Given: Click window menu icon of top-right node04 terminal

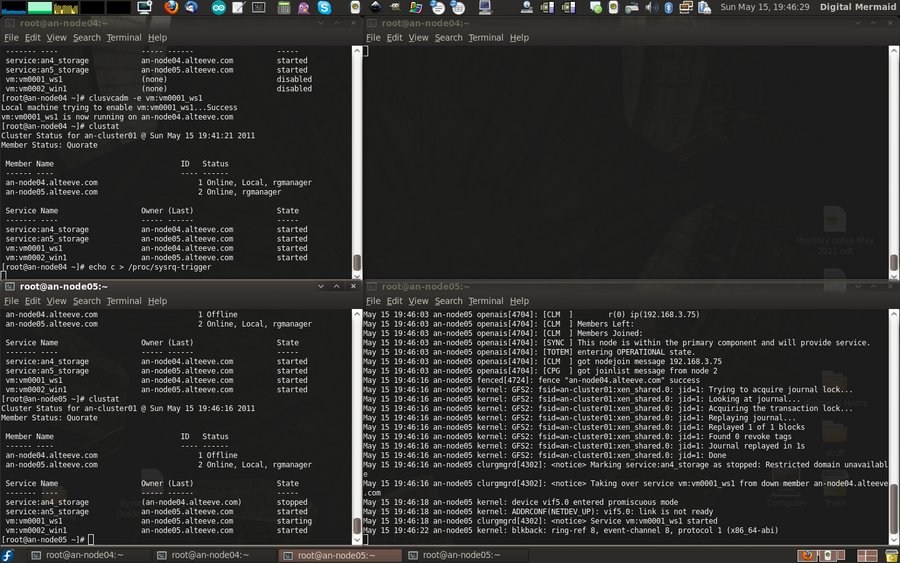Looking at the screenshot, I should point(372,23).
